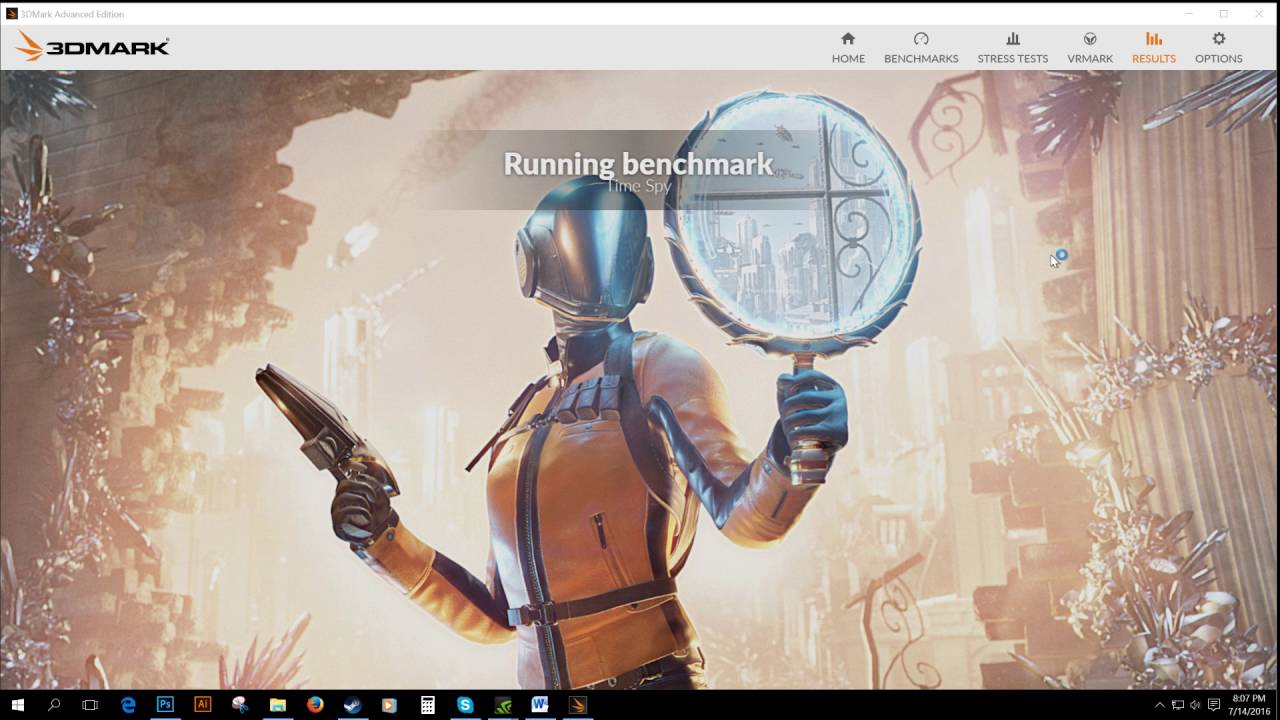Open the clock showing 8:07 PM

(x=1248, y=705)
